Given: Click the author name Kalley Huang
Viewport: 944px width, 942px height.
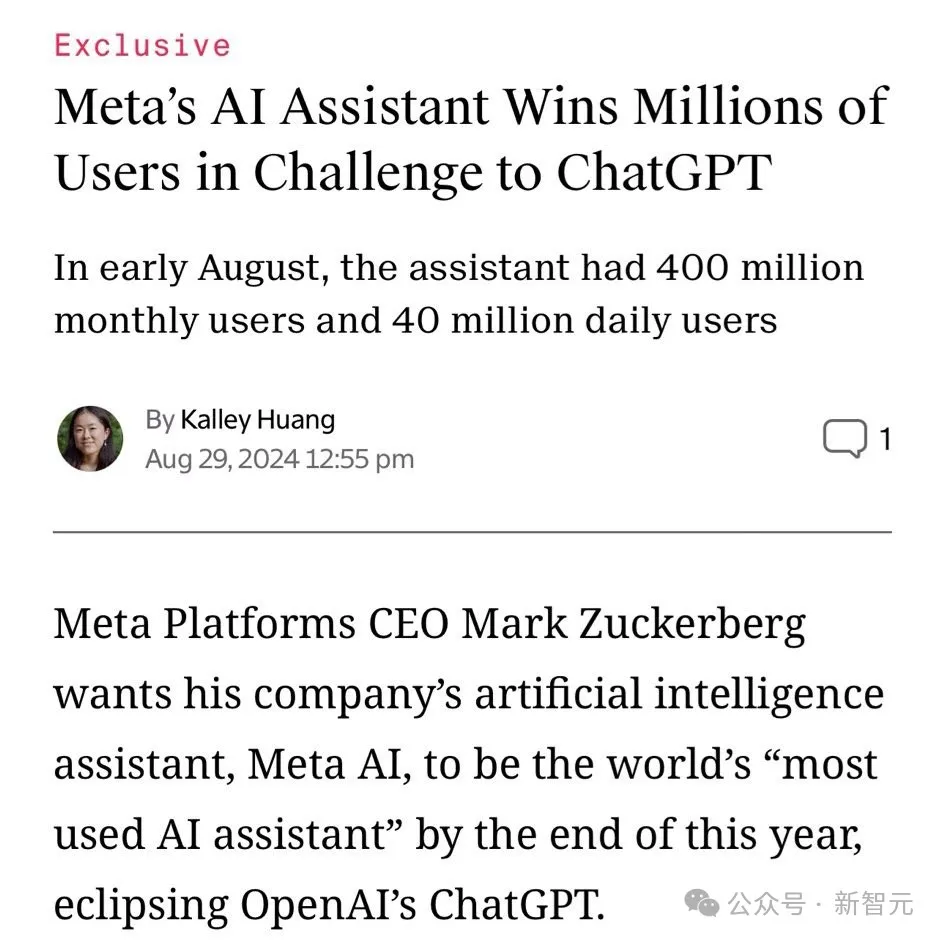Looking at the screenshot, I should [x=257, y=419].
